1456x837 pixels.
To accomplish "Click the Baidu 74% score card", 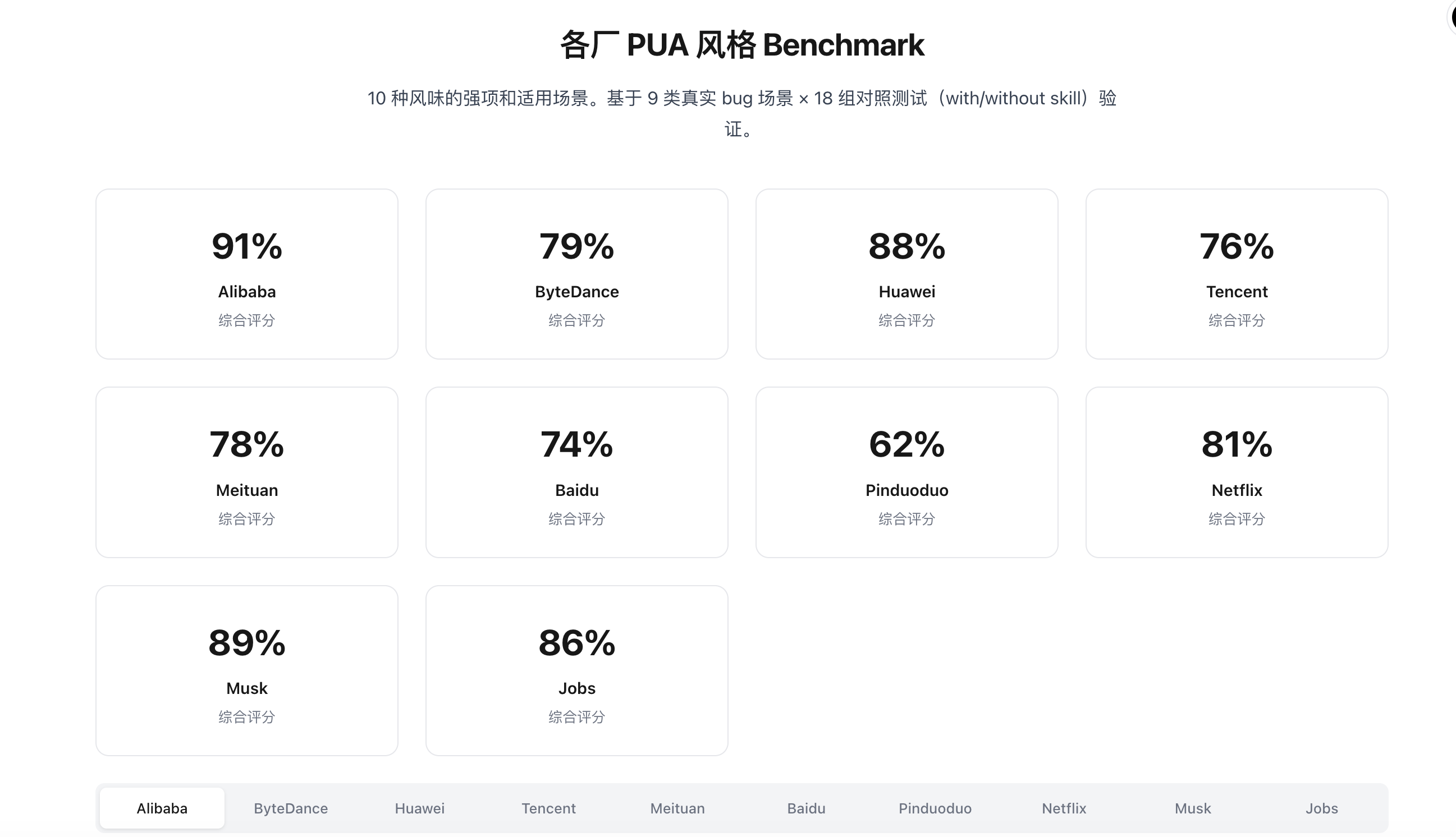I will coord(577,472).
